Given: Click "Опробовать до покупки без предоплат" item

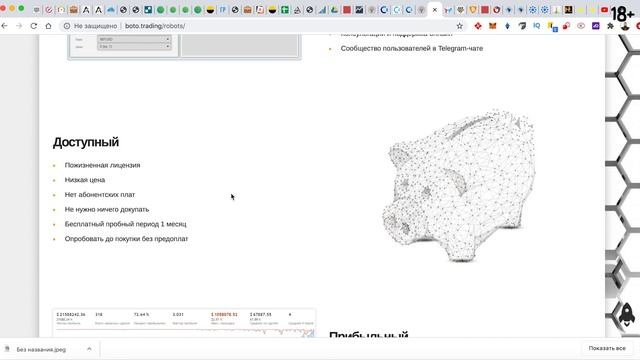Looking at the screenshot, I should tap(127, 238).
